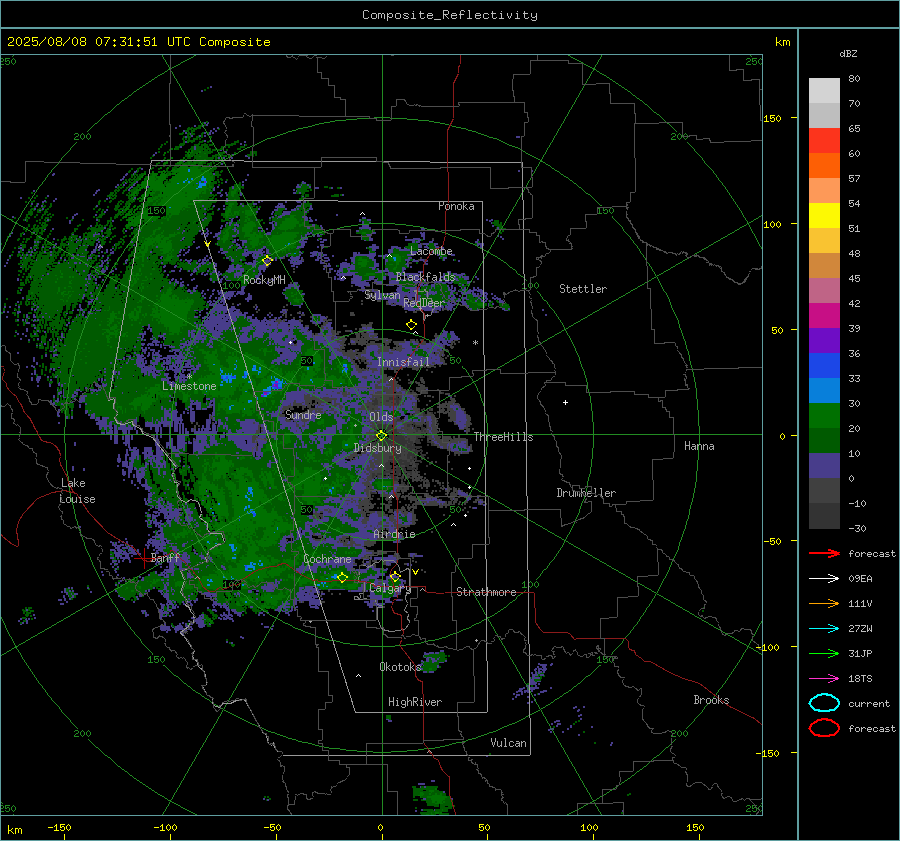
Task: Click the white 09EA arrow icon
Action: point(824,578)
